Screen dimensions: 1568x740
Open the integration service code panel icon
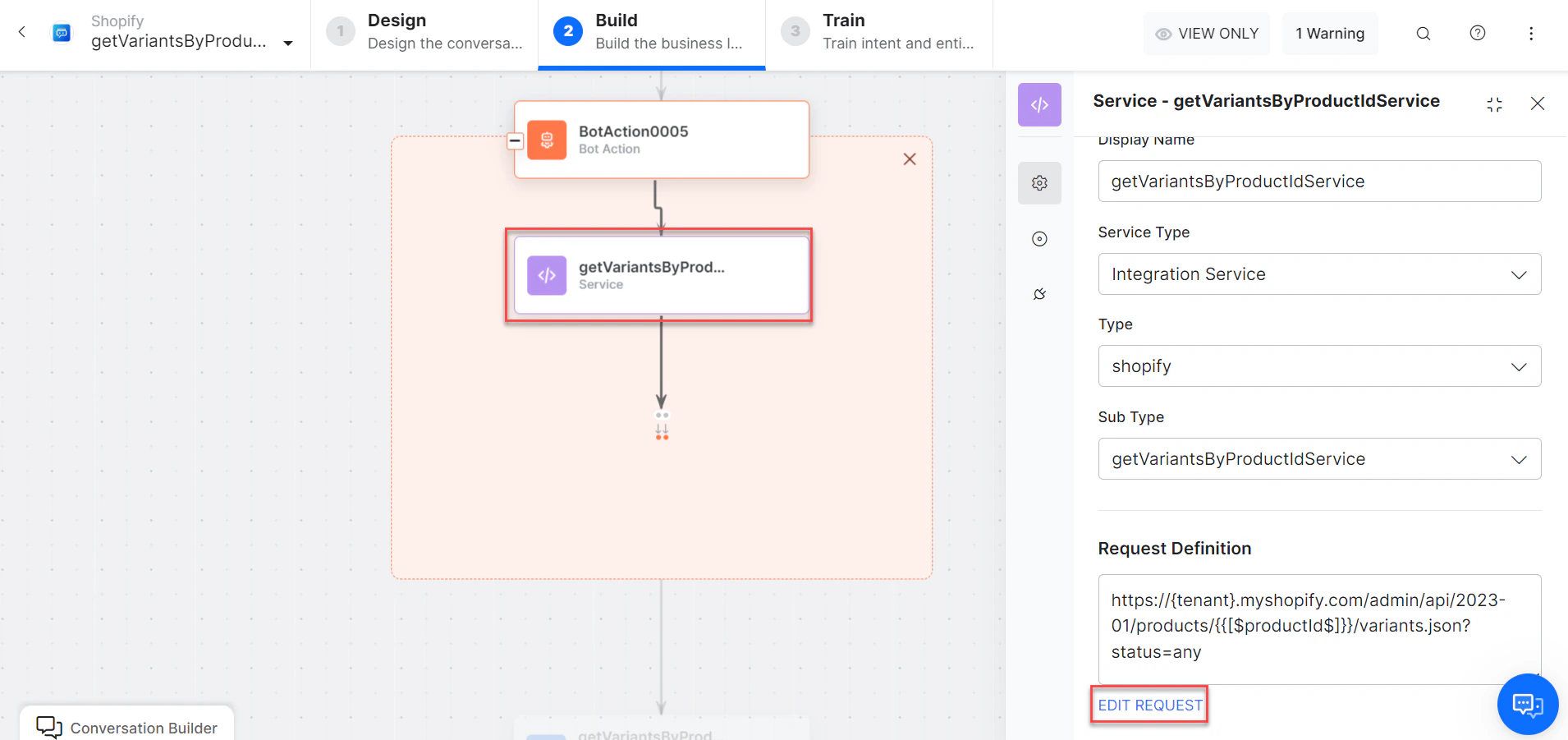(1038, 104)
